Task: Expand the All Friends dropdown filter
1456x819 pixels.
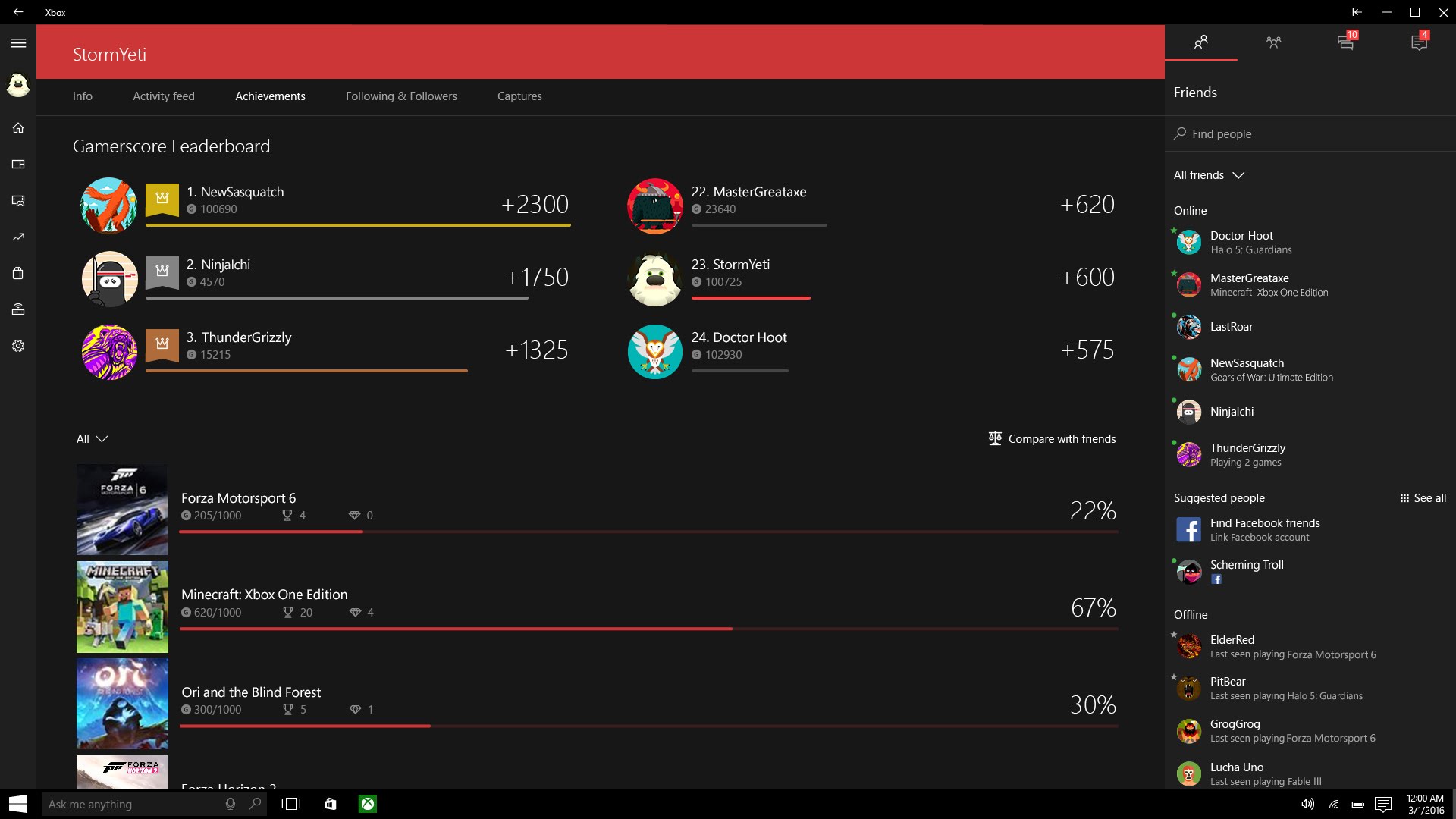Action: pos(1207,174)
